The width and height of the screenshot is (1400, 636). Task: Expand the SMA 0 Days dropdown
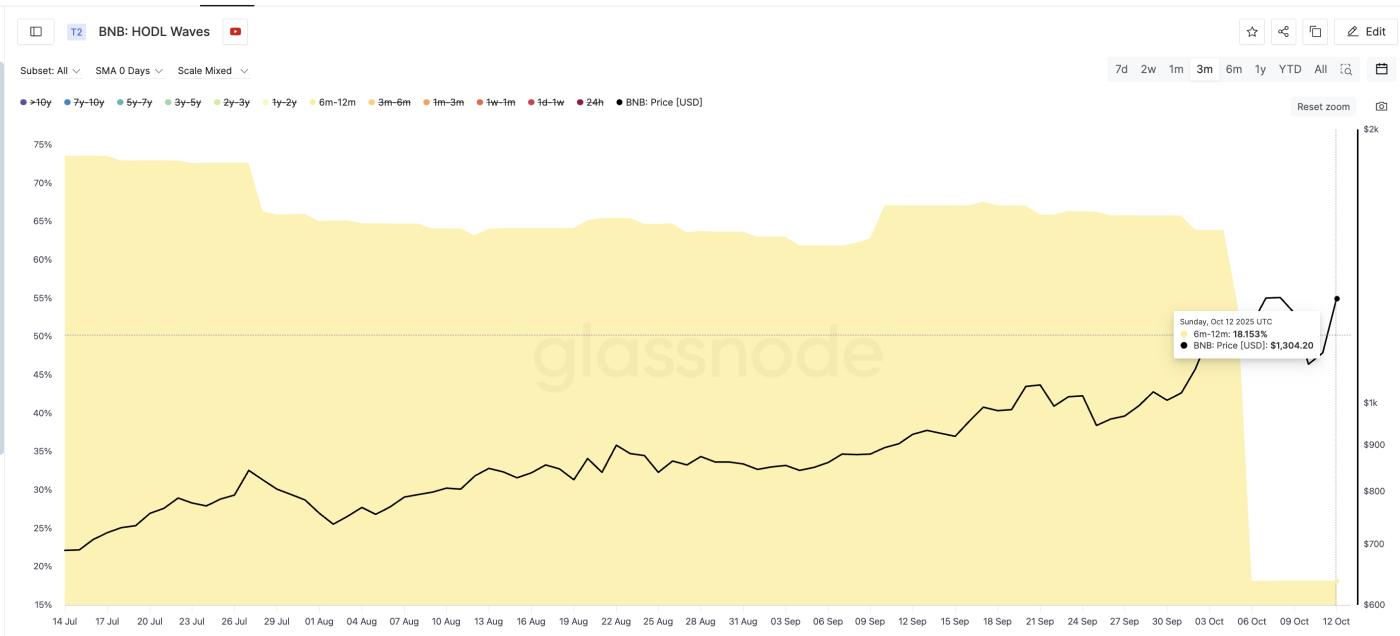coord(129,71)
